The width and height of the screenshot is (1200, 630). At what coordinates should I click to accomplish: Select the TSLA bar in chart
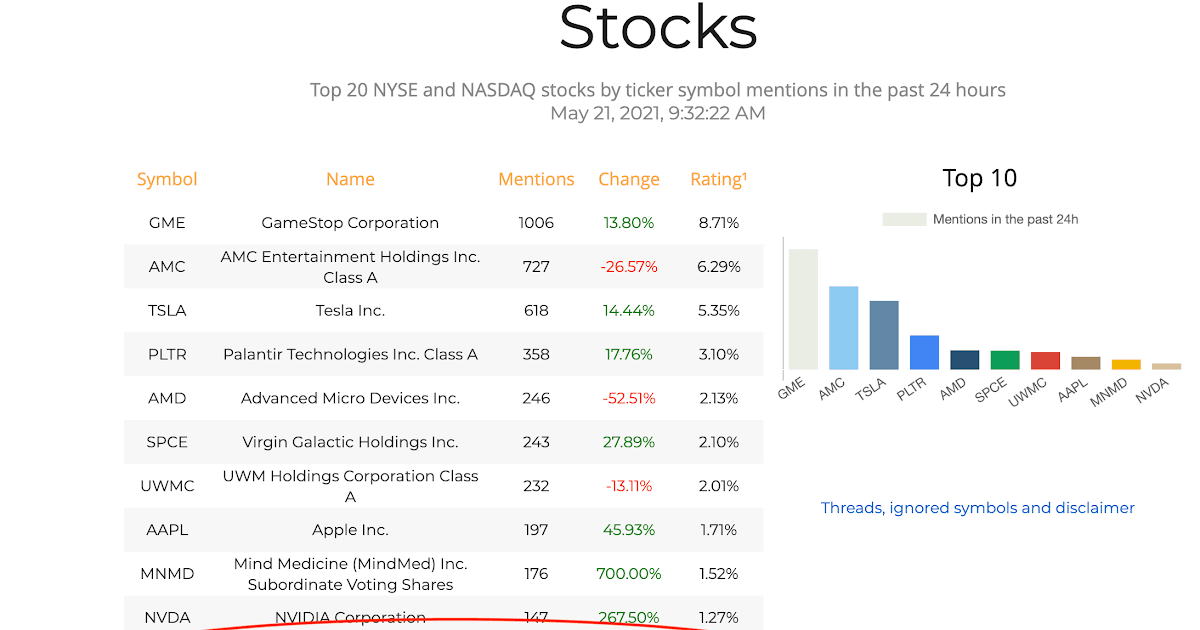click(x=884, y=335)
